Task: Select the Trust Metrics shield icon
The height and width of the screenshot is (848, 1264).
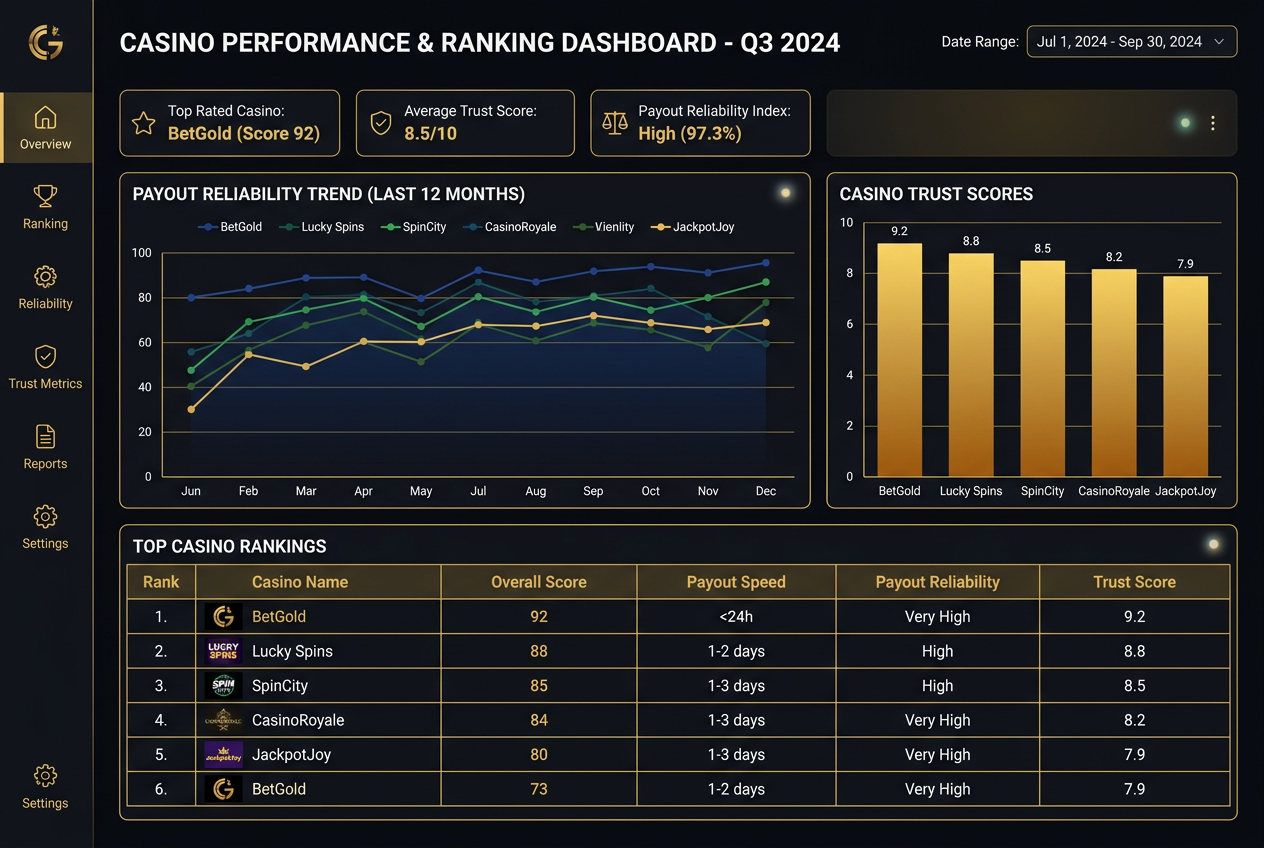Action: click(x=45, y=357)
